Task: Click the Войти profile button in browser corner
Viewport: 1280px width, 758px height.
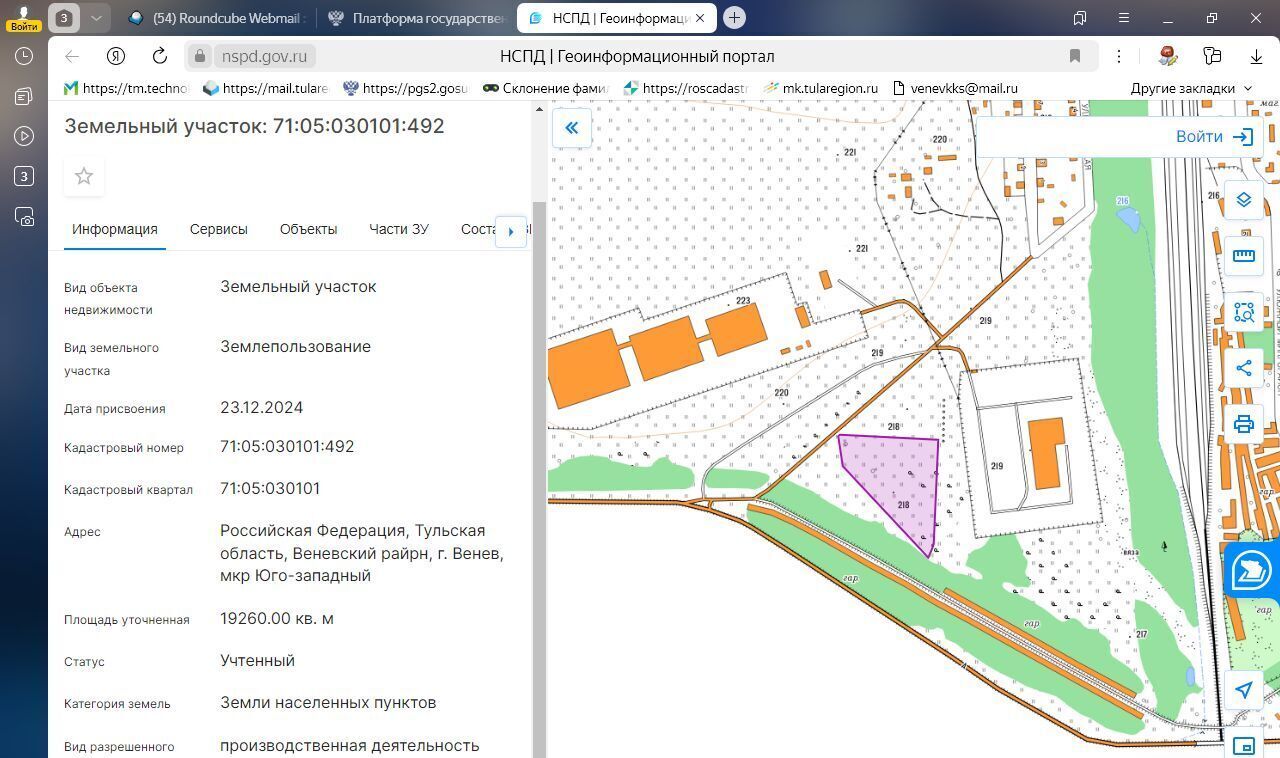Action: tap(24, 17)
